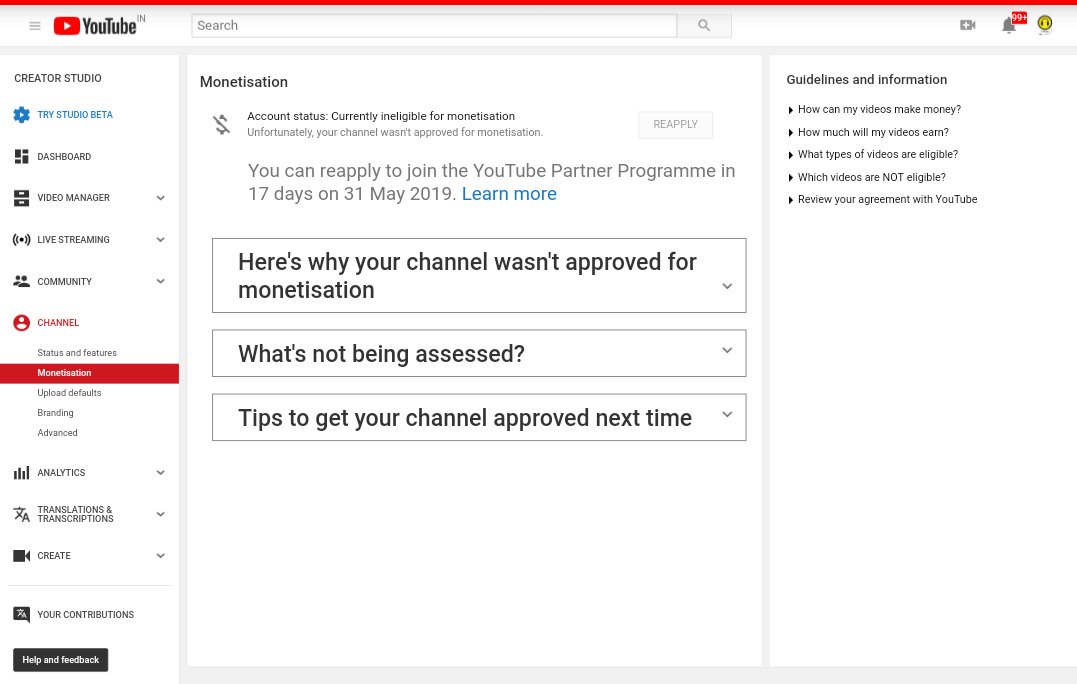Click the CREATOR STUDIO heading
1077x684 pixels.
[x=58, y=78]
